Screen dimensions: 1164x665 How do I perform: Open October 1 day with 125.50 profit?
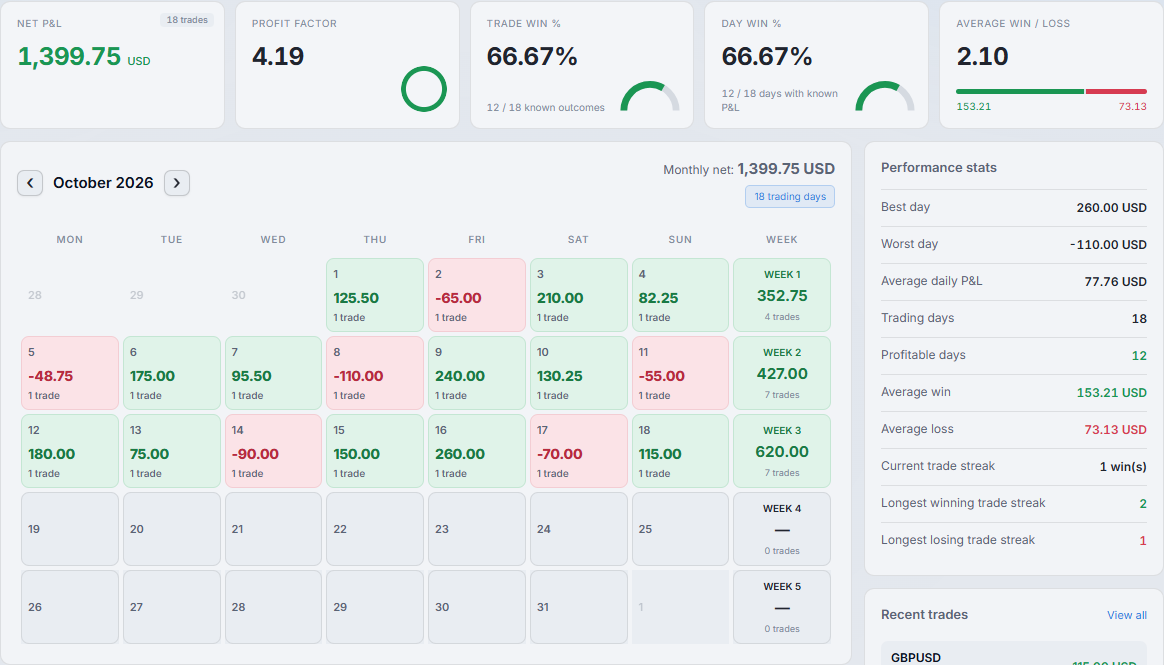[375, 295]
